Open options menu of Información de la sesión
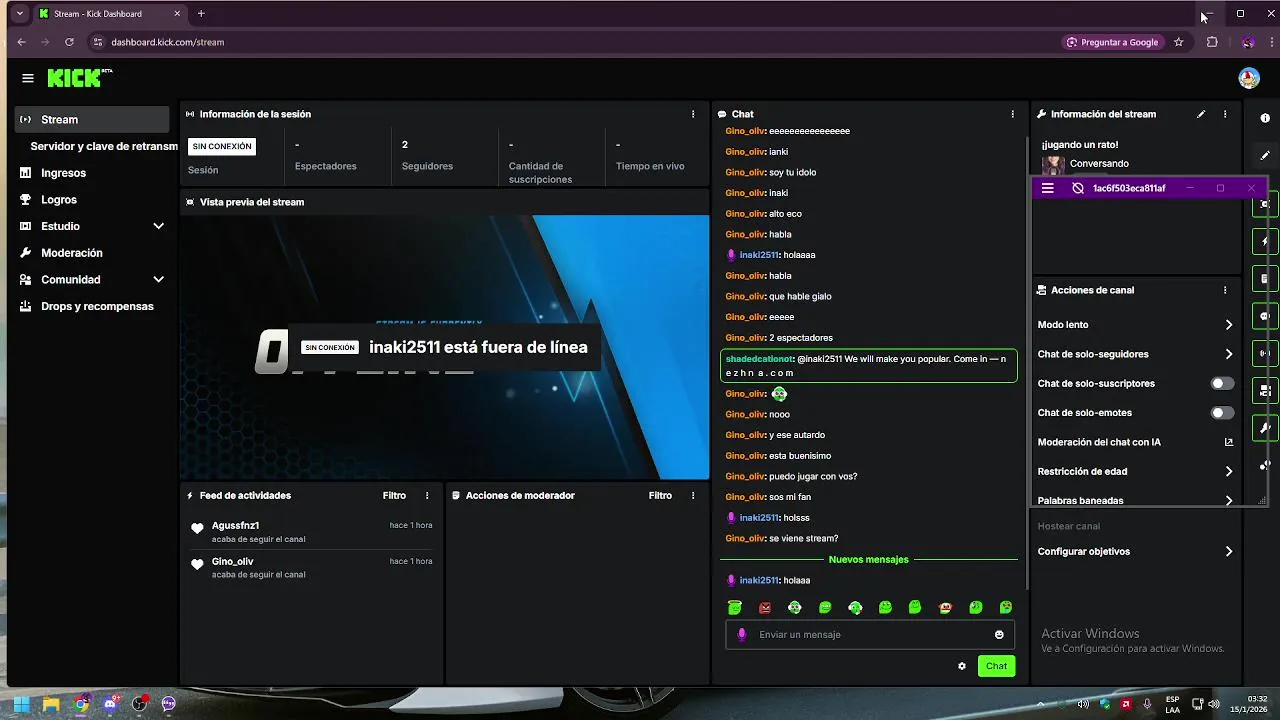 pos(693,114)
